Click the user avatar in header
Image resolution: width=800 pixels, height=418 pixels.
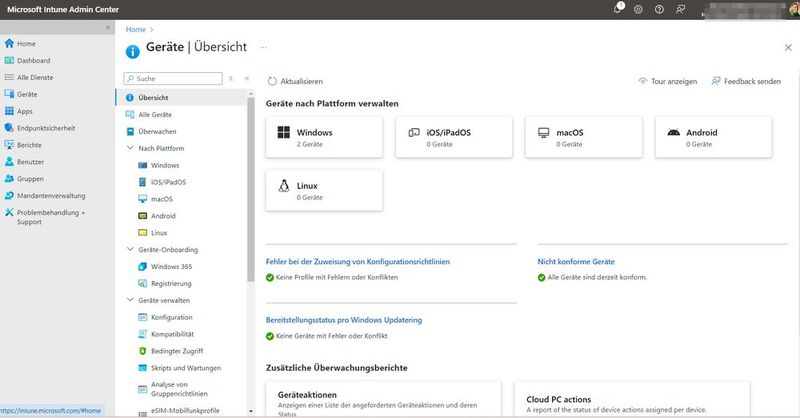tap(794, 10)
